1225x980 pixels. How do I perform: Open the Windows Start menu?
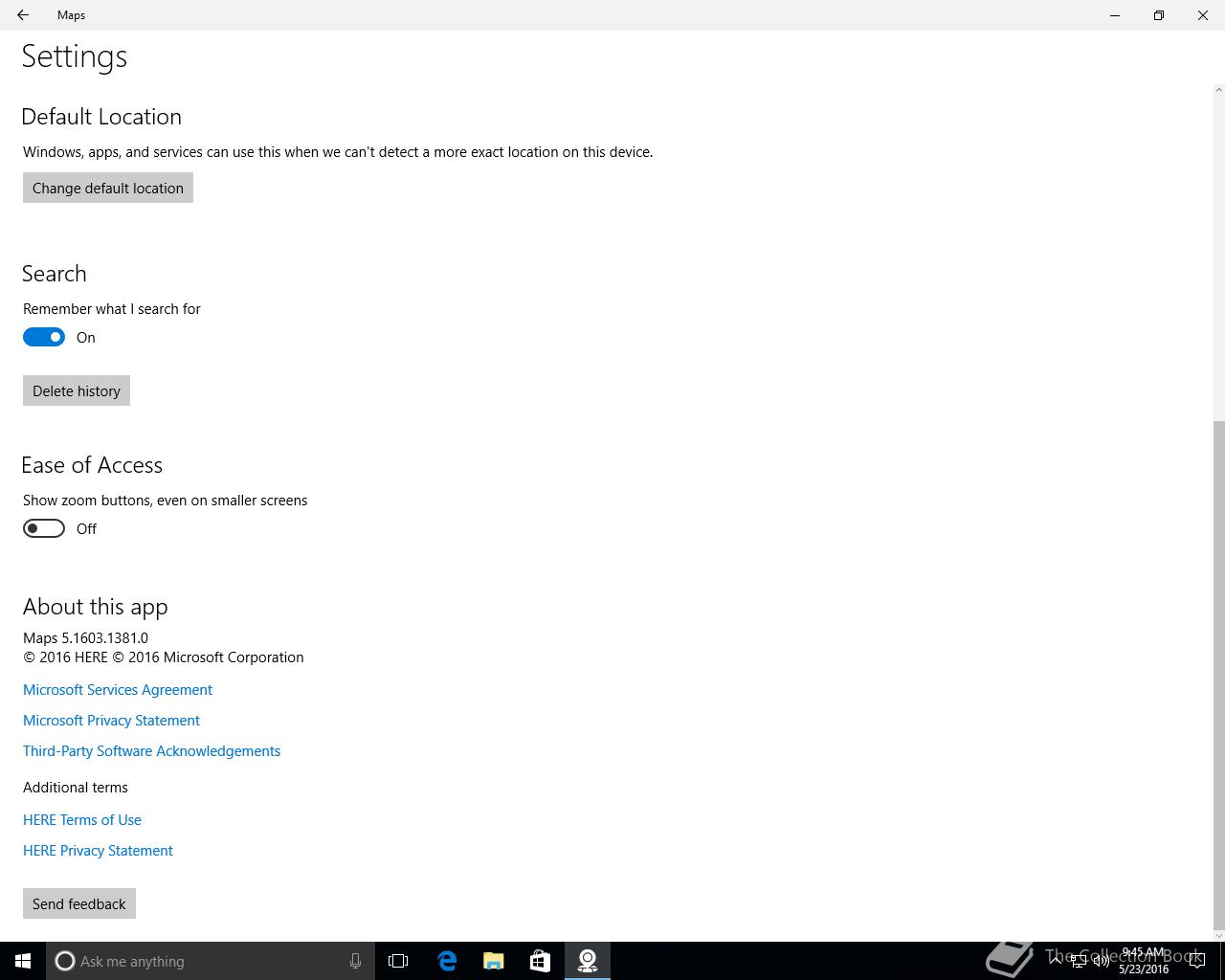pos(23,961)
